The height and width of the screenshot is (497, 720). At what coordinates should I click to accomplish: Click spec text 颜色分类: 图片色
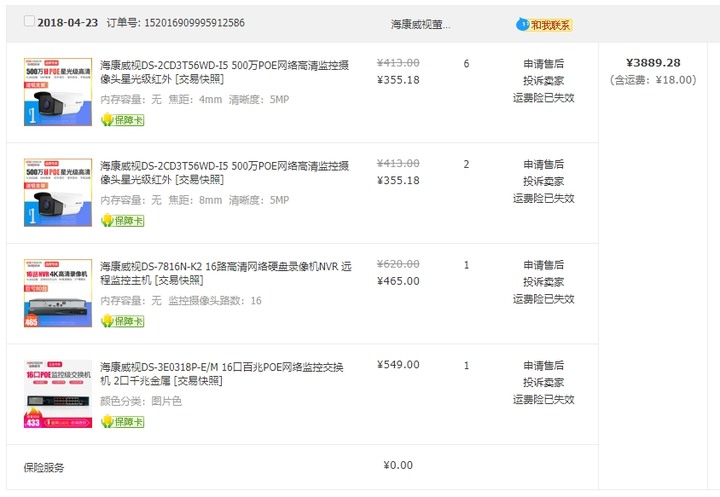click(x=141, y=401)
